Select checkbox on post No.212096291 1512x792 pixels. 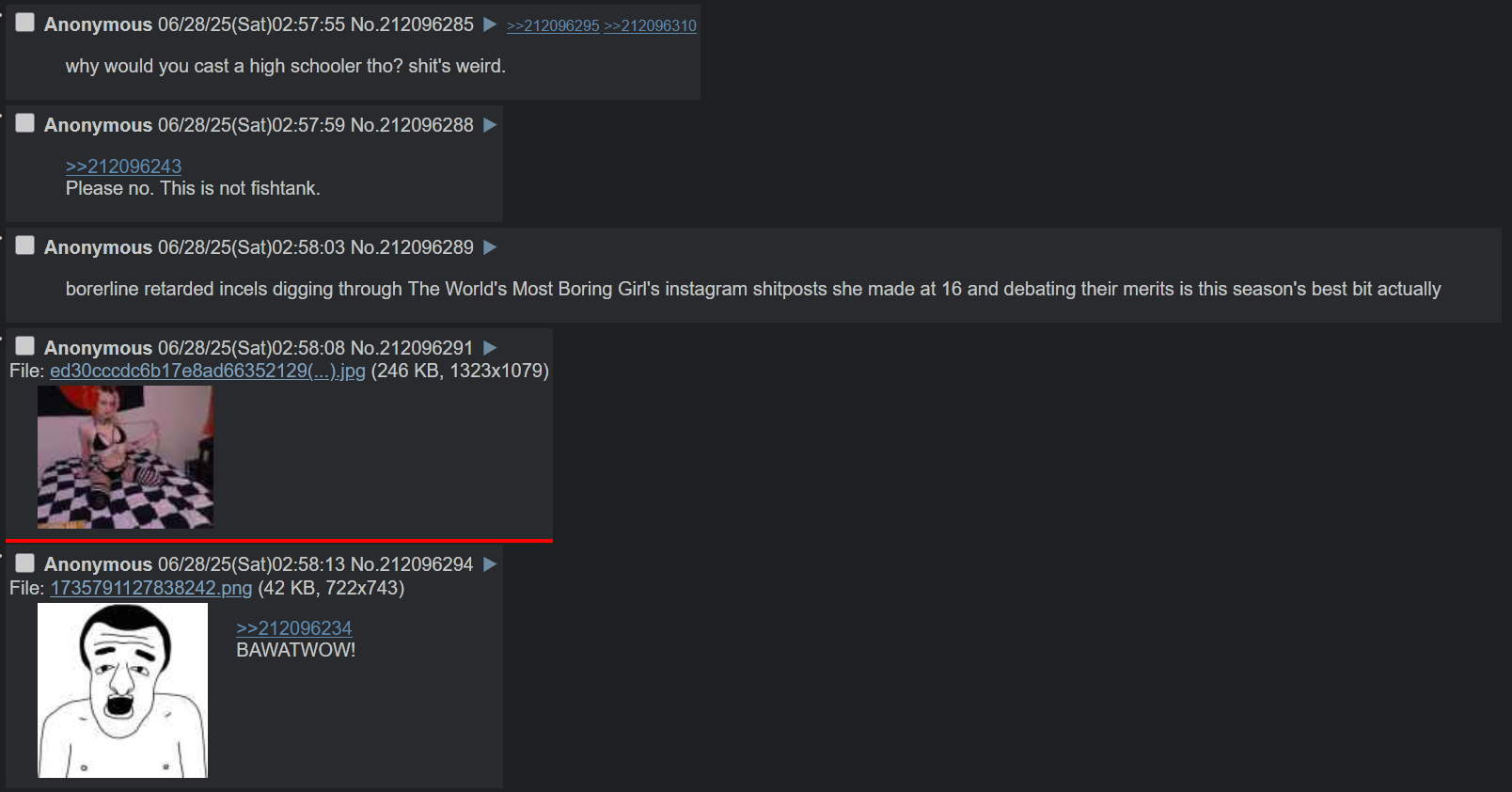tap(25, 346)
